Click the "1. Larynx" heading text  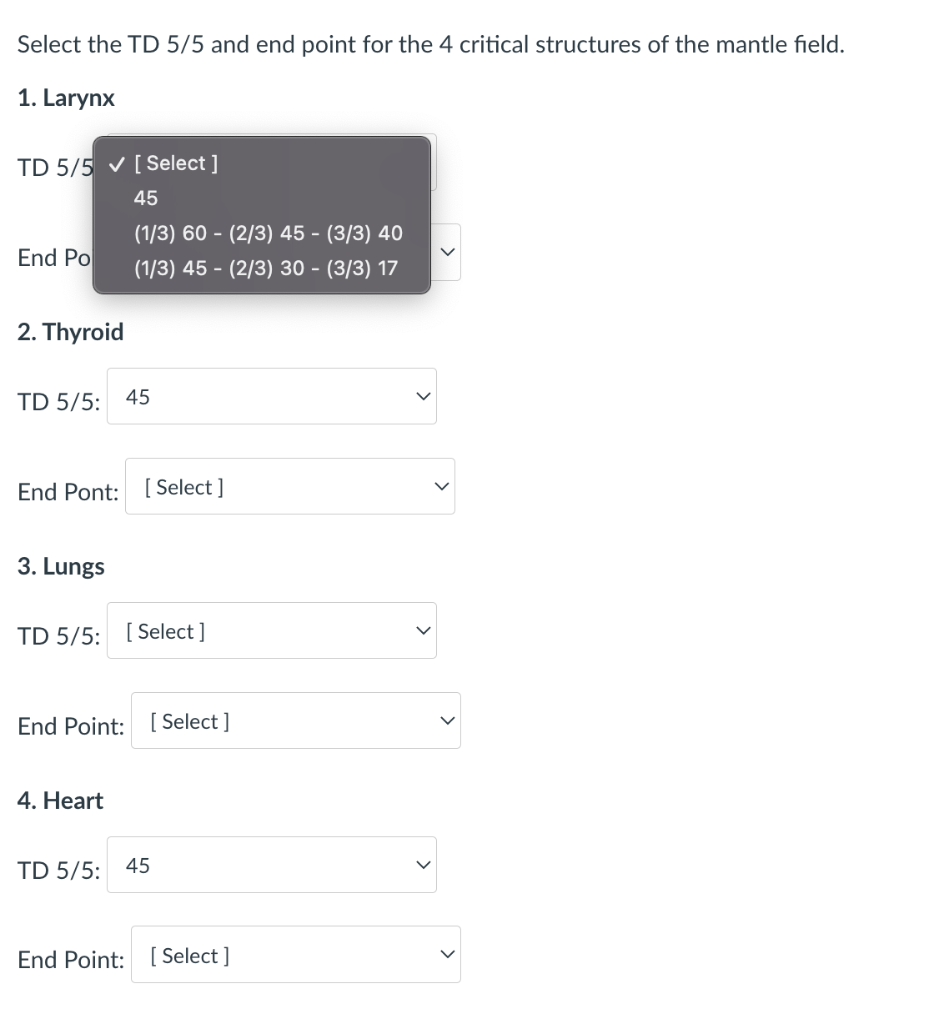66,98
